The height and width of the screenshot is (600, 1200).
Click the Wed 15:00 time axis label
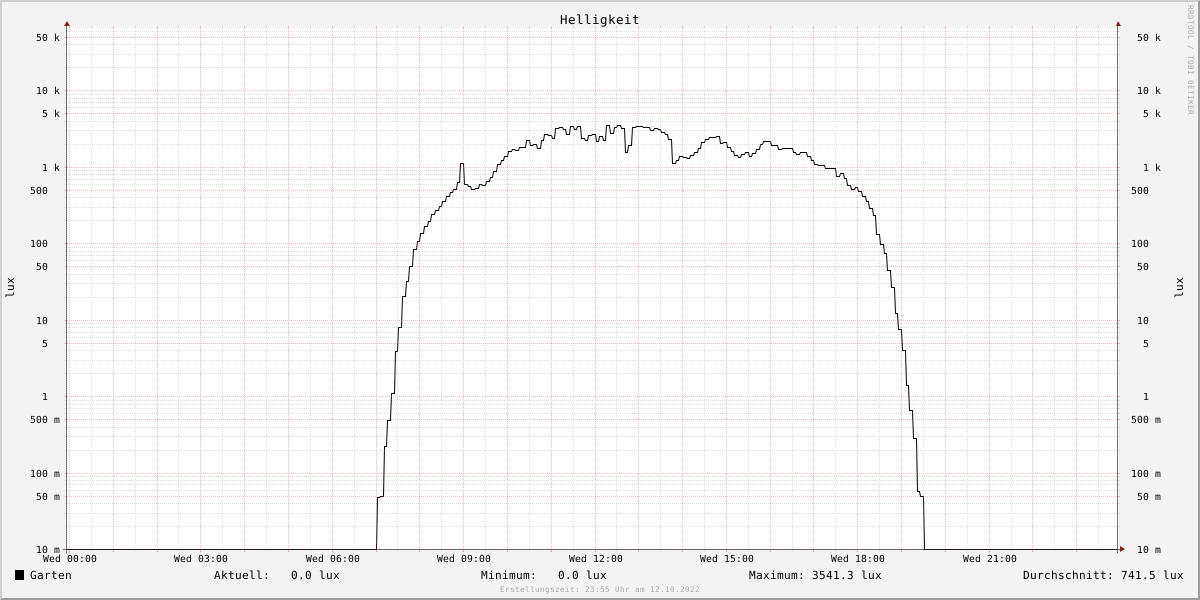click(x=727, y=559)
